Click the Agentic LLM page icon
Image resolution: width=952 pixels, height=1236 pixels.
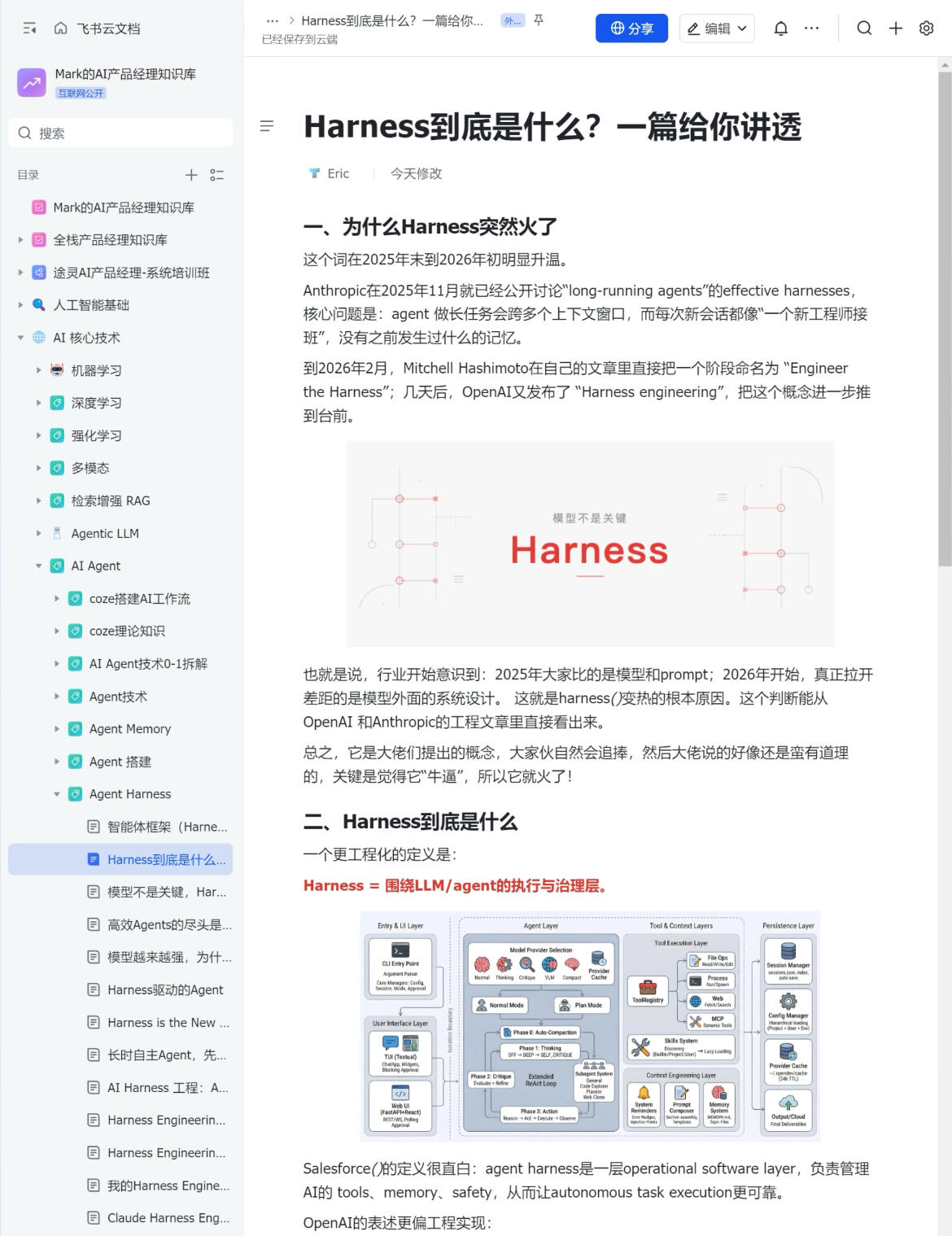(57, 533)
